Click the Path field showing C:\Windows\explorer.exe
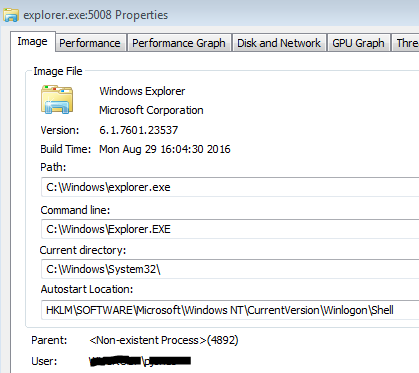This screenshot has height=373, width=419. 230,187
